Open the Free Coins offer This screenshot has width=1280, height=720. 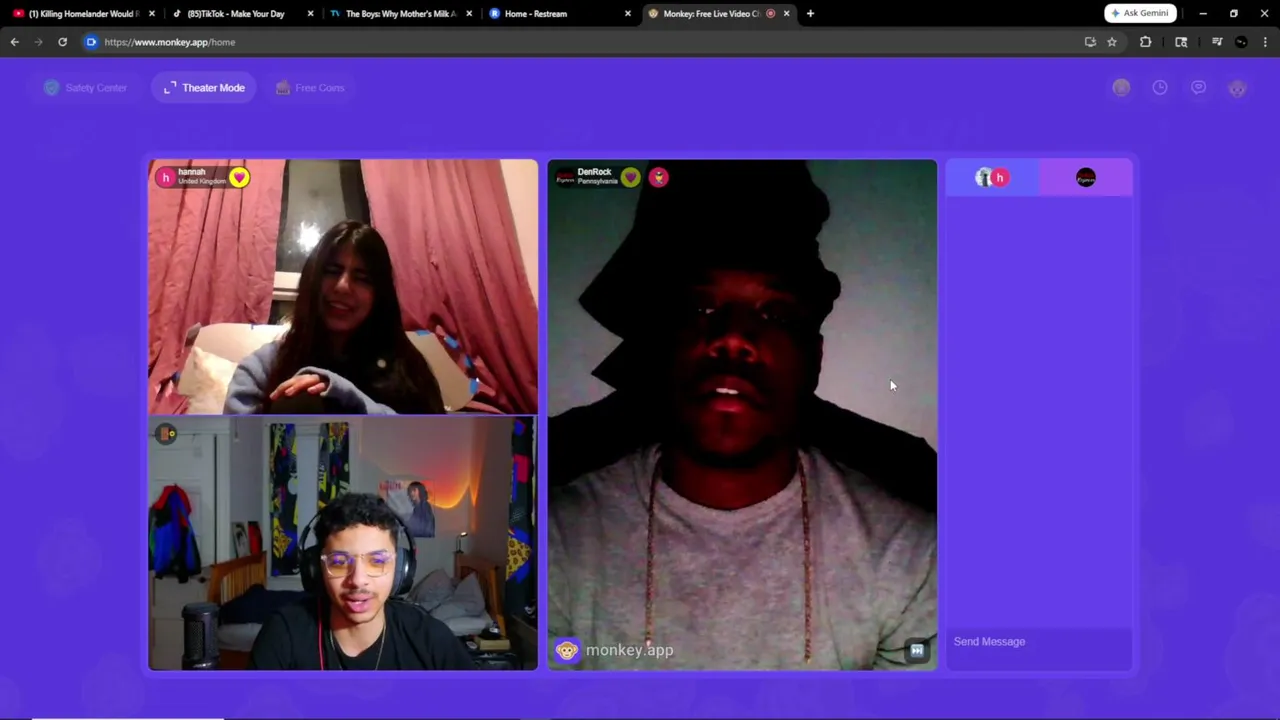[x=310, y=88]
